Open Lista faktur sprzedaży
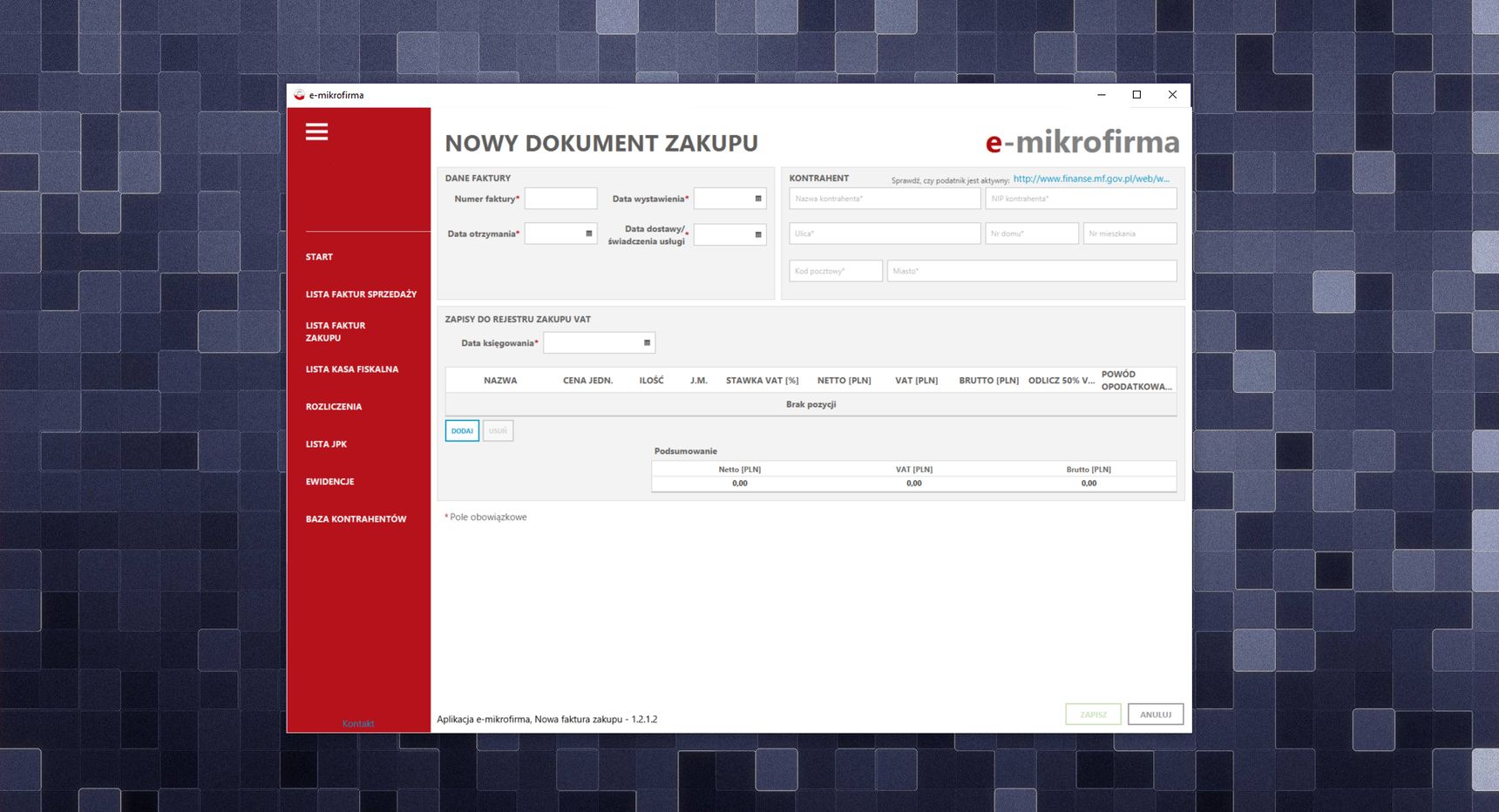The width and height of the screenshot is (1499, 812). pyautogui.click(x=361, y=294)
